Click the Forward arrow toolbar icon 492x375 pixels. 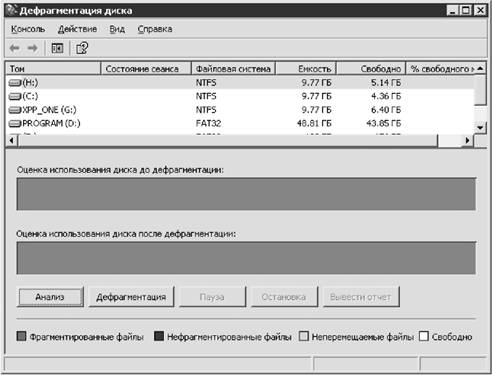33,48
